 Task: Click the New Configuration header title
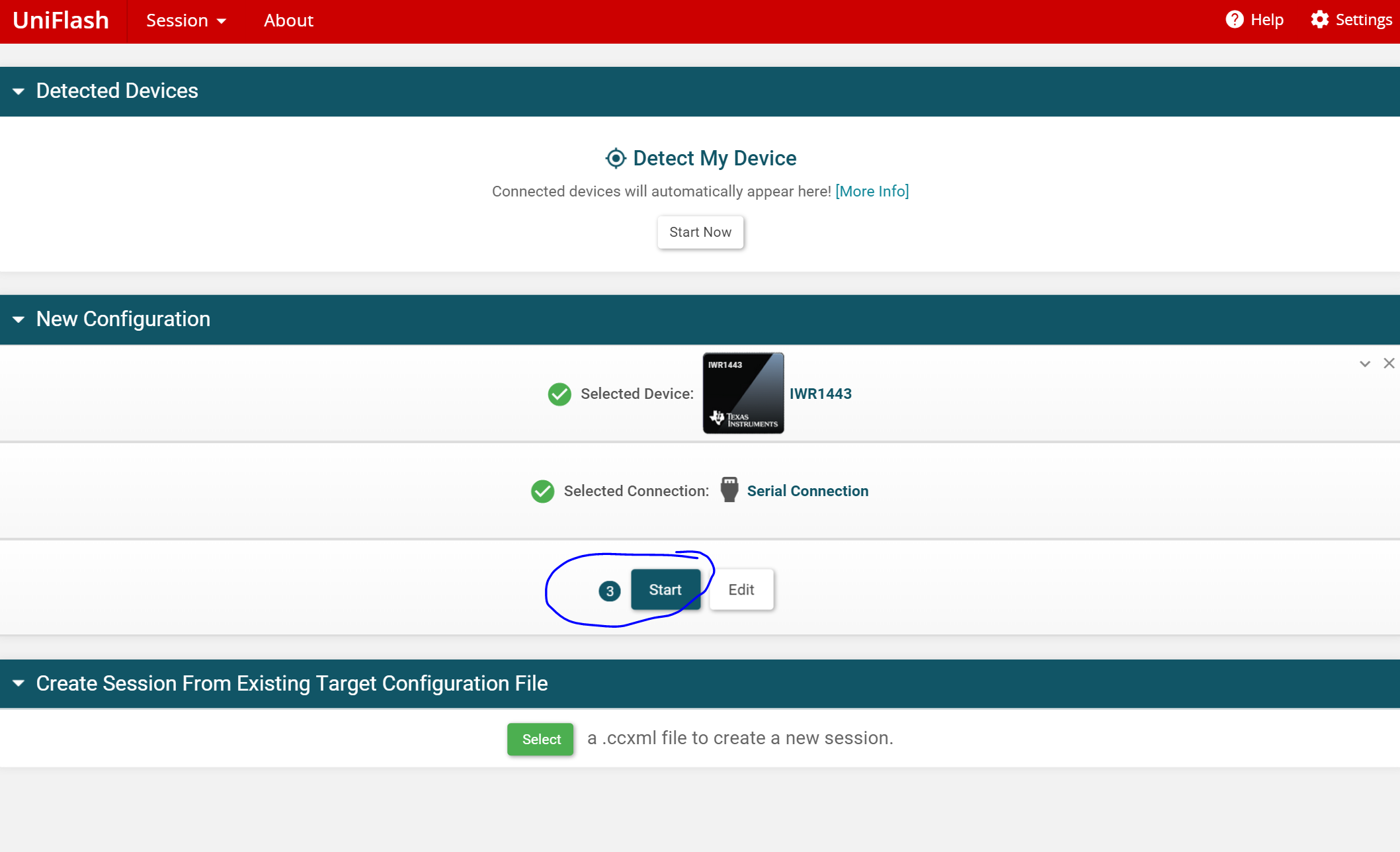[x=123, y=319]
